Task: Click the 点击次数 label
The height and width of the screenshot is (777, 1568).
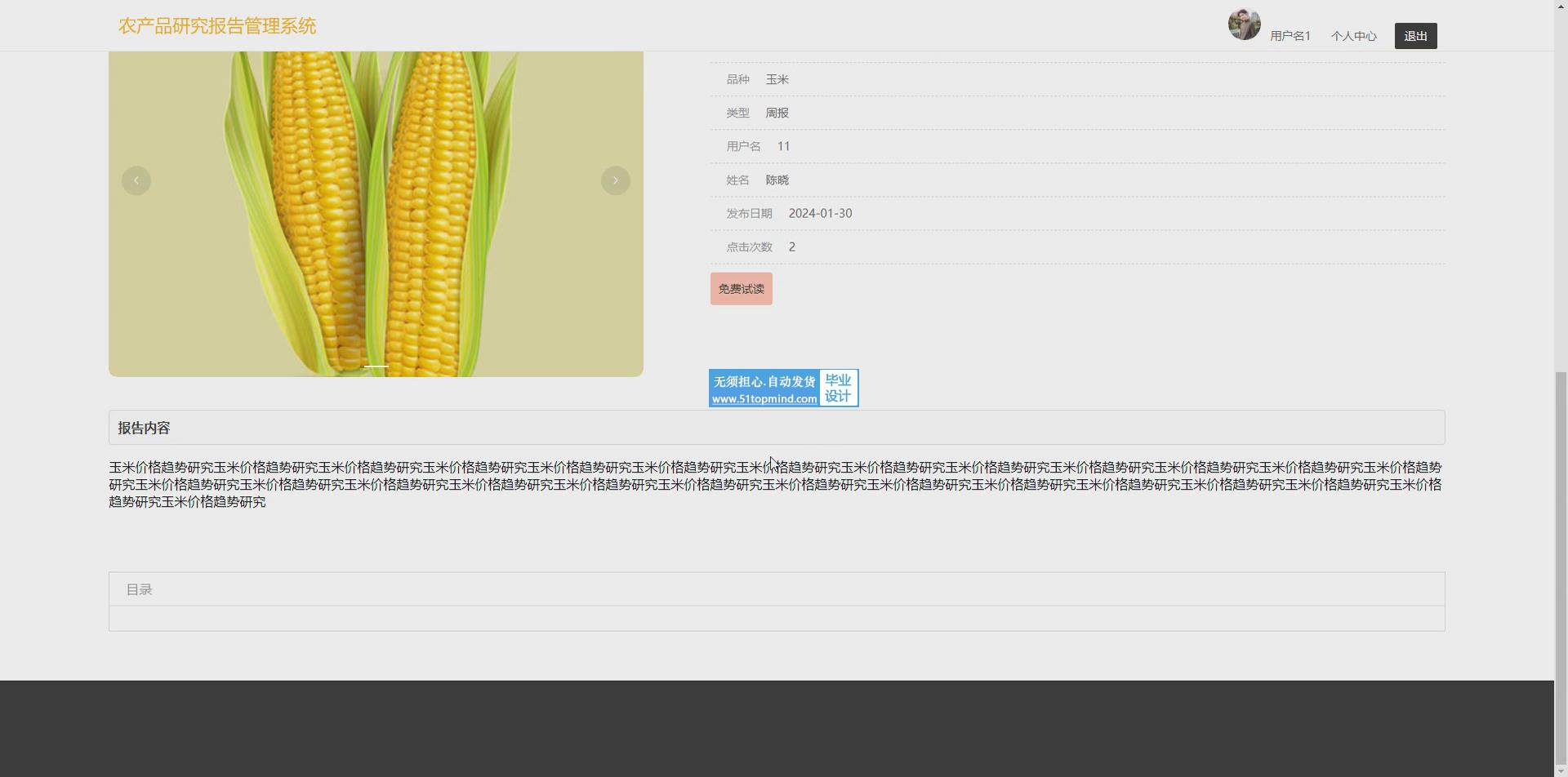Action: coord(750,246)
